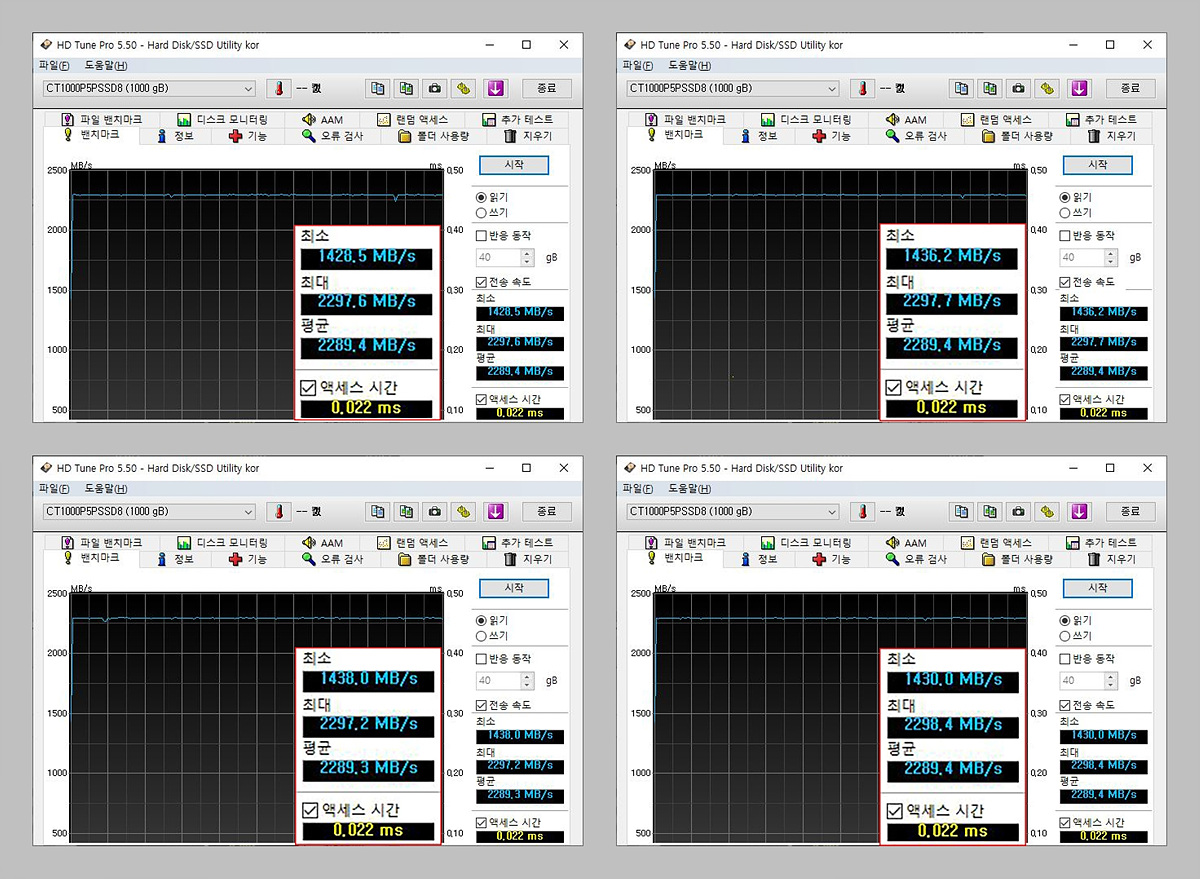Click 시작 button in the top-left window
The width and height of the screenshot is (1200, 879).
pos(514,165)
